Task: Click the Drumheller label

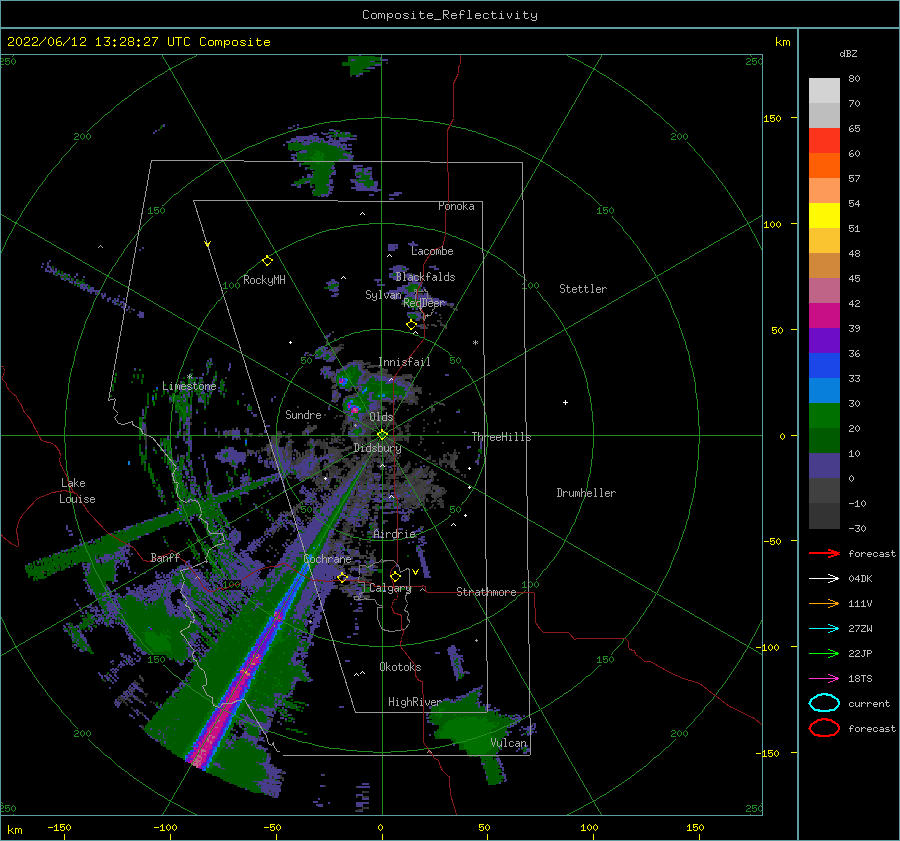Action: click(586, 493)
